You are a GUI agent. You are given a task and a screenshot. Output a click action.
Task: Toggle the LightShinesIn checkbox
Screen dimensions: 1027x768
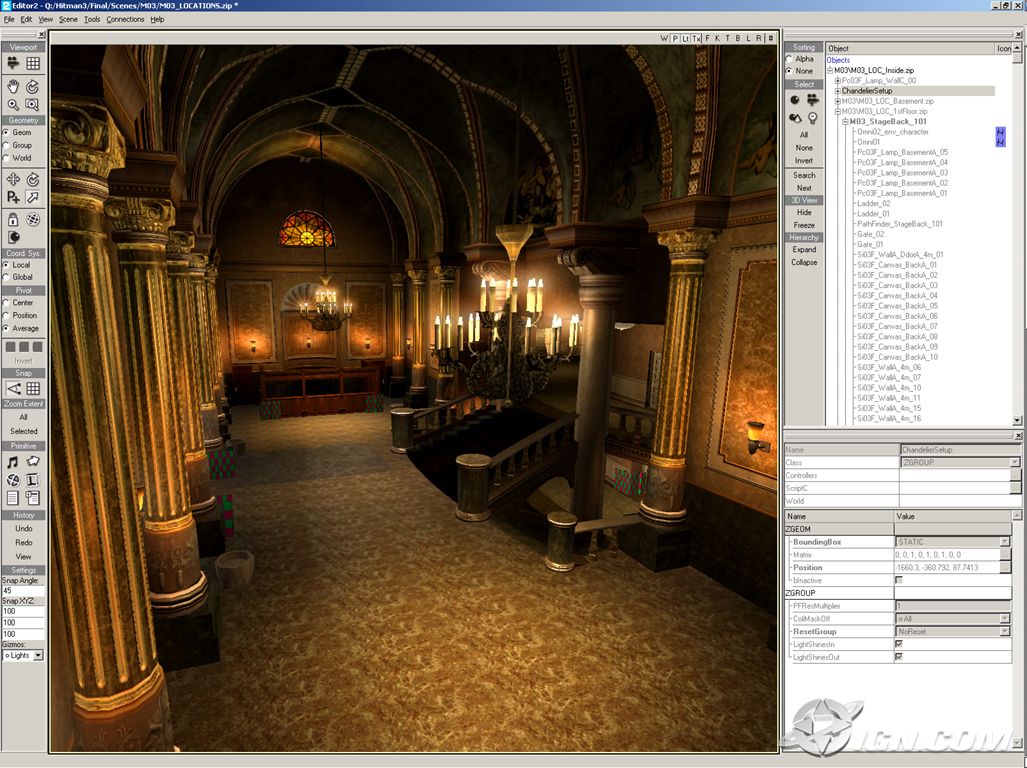[898, 644]
